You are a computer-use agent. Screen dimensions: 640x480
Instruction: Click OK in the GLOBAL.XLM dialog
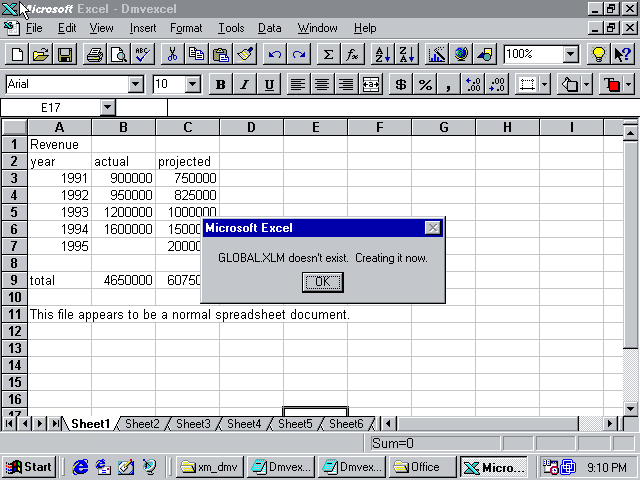322,282
